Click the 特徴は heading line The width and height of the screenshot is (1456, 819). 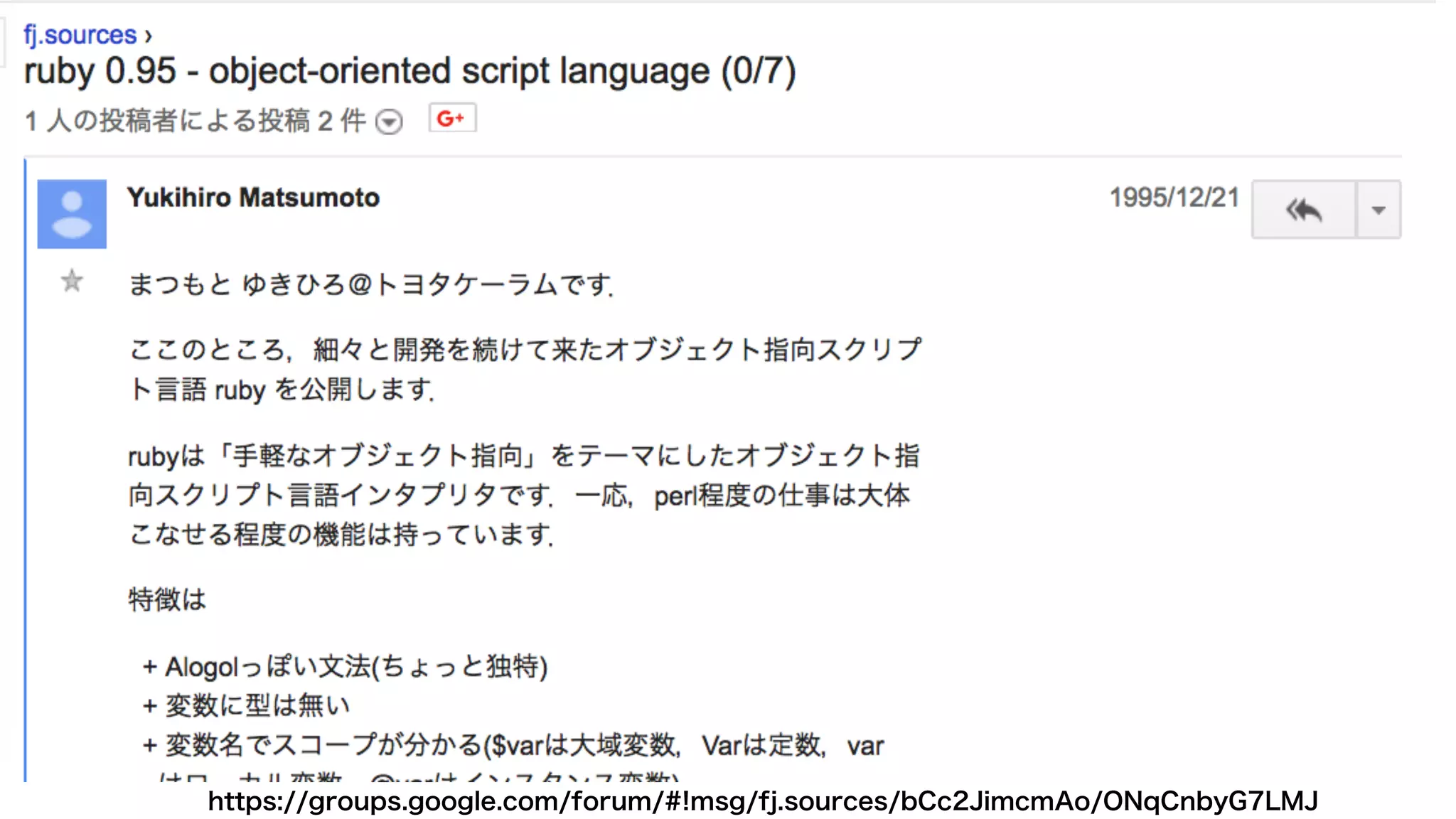point(167,599)
